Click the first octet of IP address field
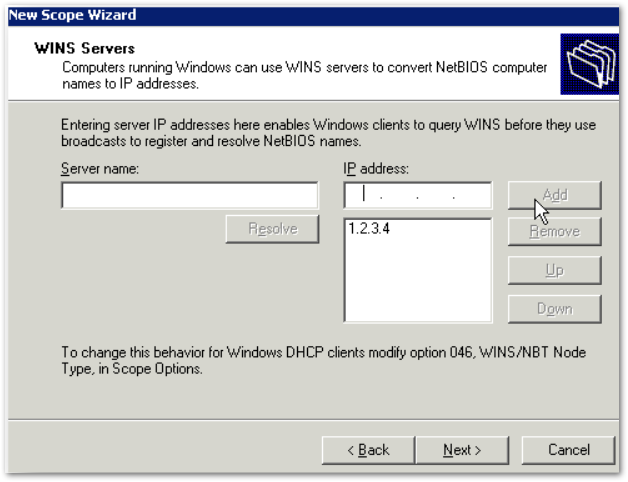 coord(363,195)
